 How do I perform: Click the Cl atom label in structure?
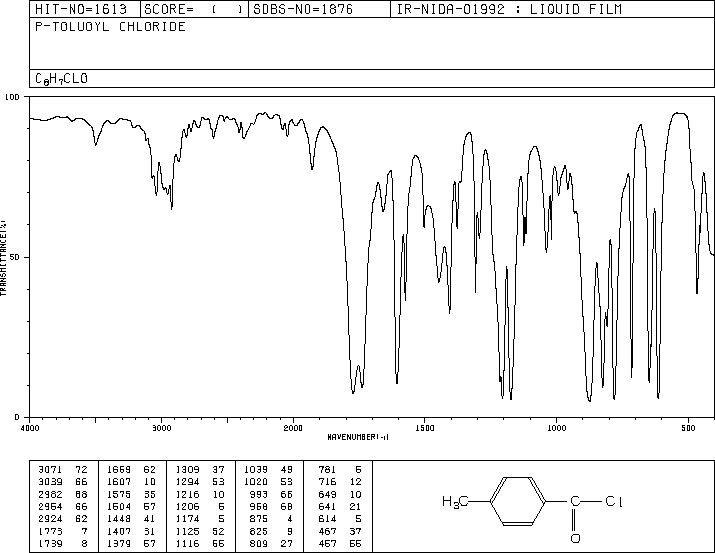pos(614,501)
